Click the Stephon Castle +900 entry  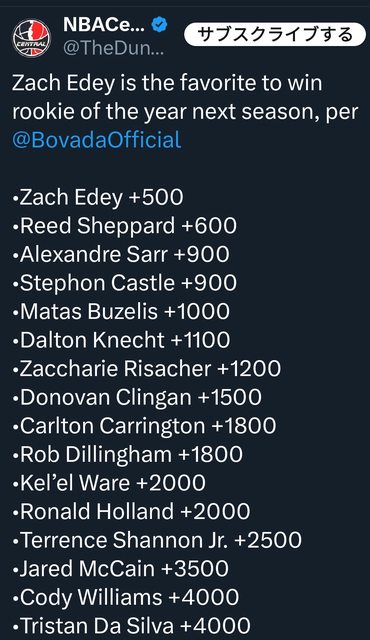125,283
